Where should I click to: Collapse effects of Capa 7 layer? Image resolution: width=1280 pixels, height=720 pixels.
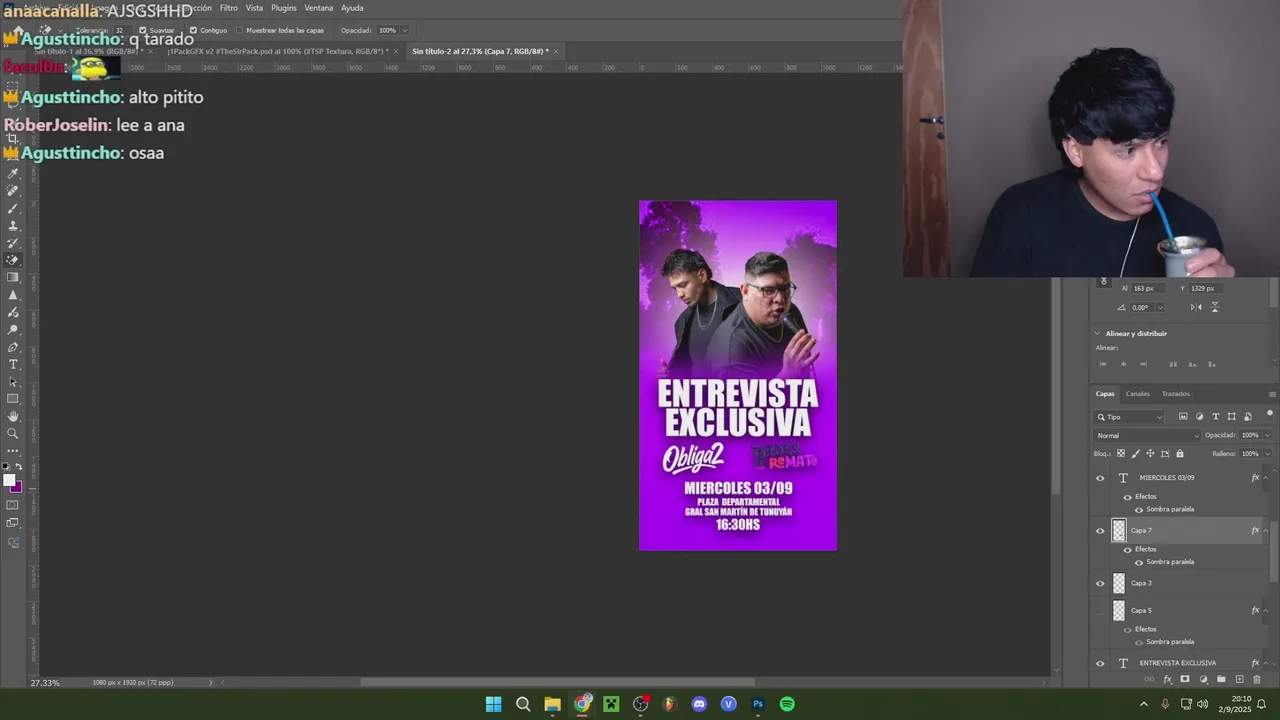pyautogui.click(x=1266, y=531)
